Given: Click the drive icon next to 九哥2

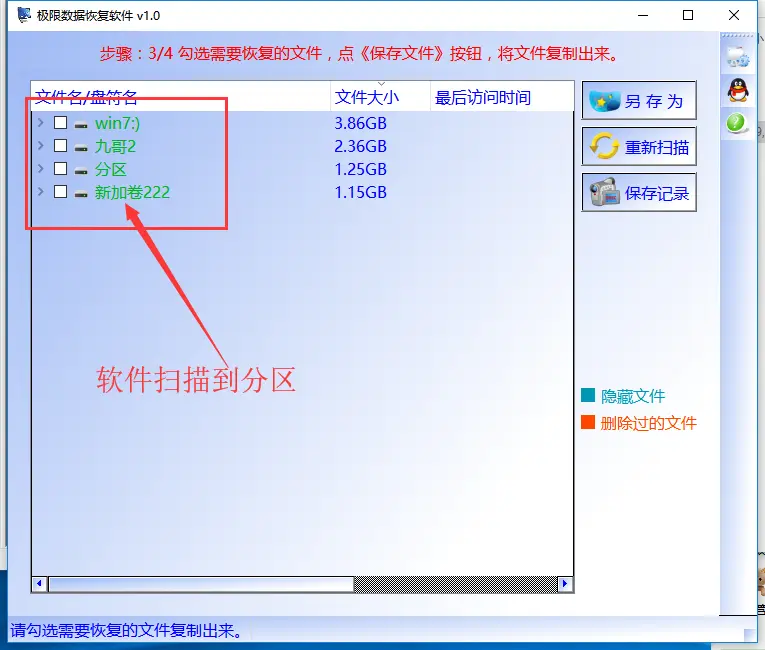Looking at the screenshot, I should coord(81,148).
